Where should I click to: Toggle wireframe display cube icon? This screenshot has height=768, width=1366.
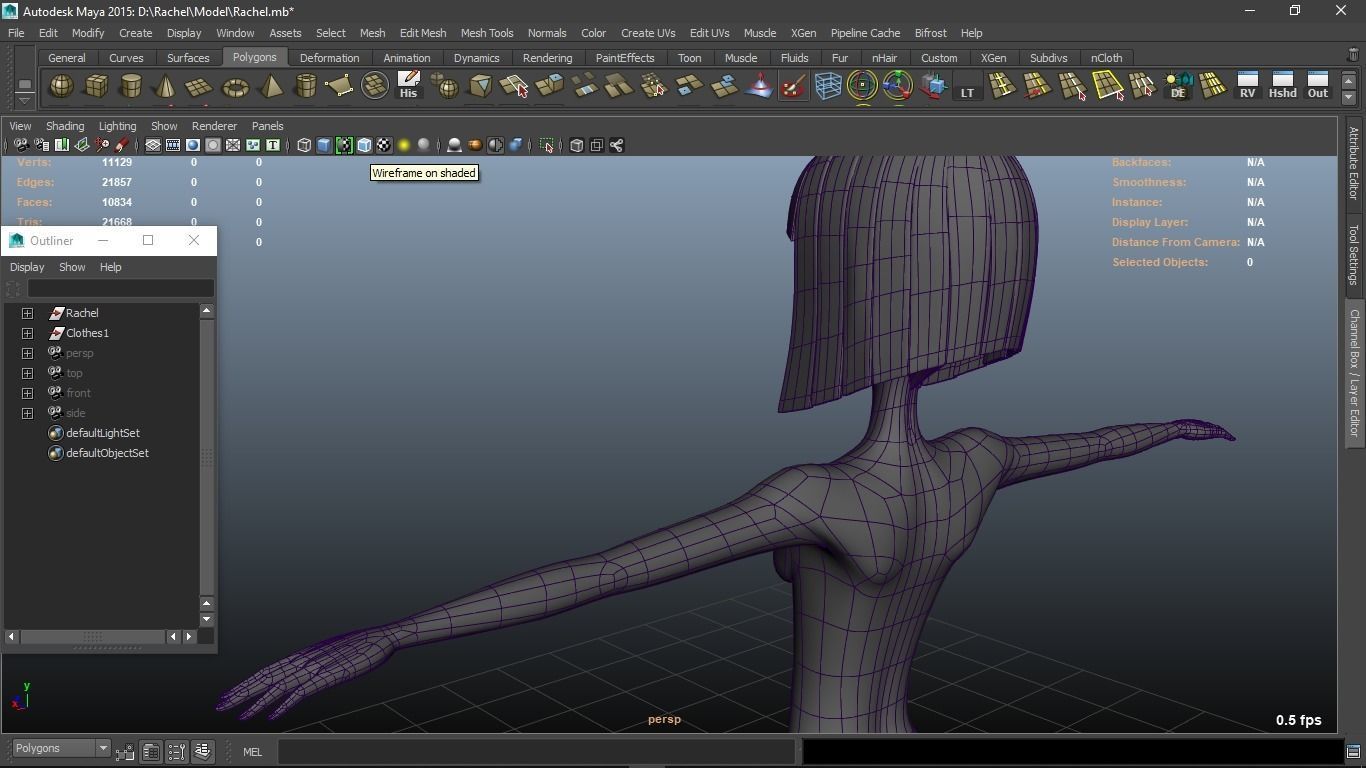click(304, 146)
